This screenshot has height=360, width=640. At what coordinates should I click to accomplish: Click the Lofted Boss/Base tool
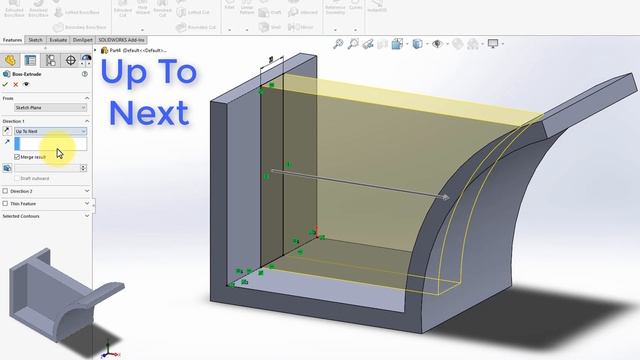pos(77,13)
